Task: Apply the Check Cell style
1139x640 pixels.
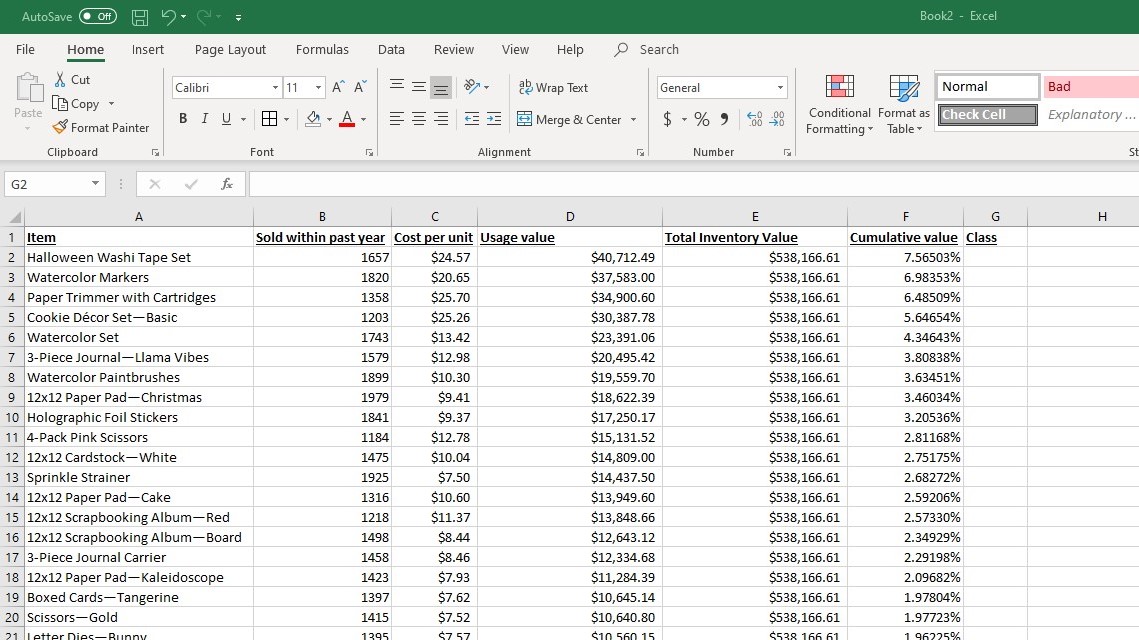Action: point(988,115)
